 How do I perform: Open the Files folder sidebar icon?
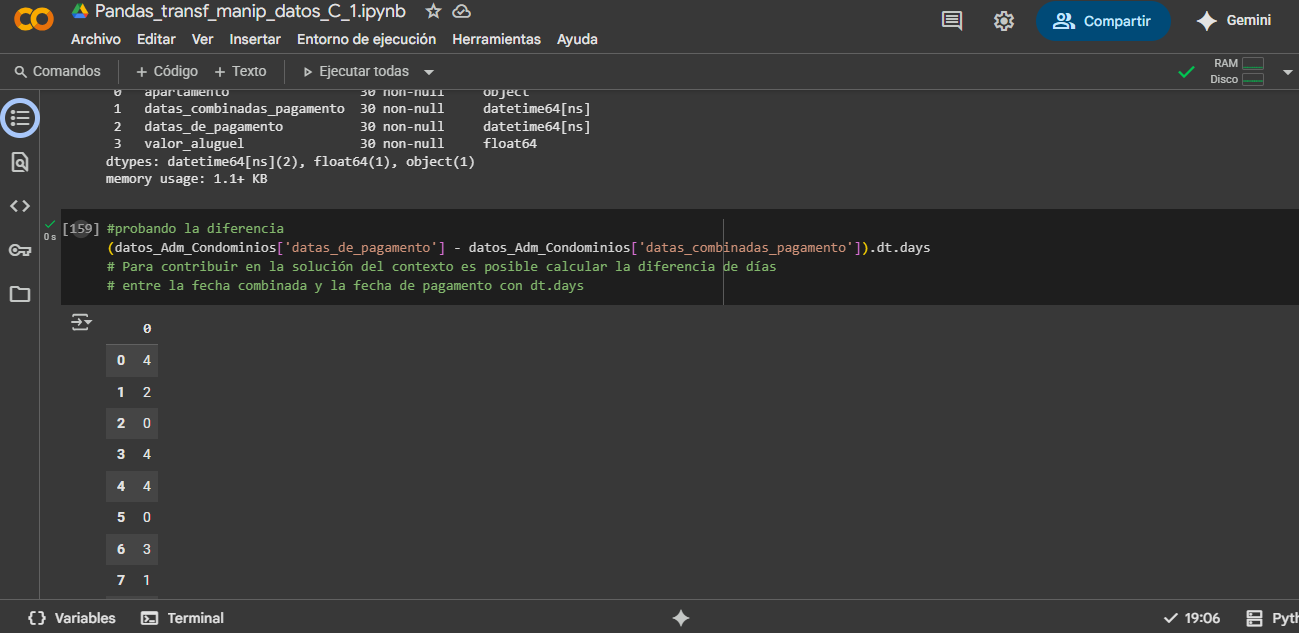20,294
